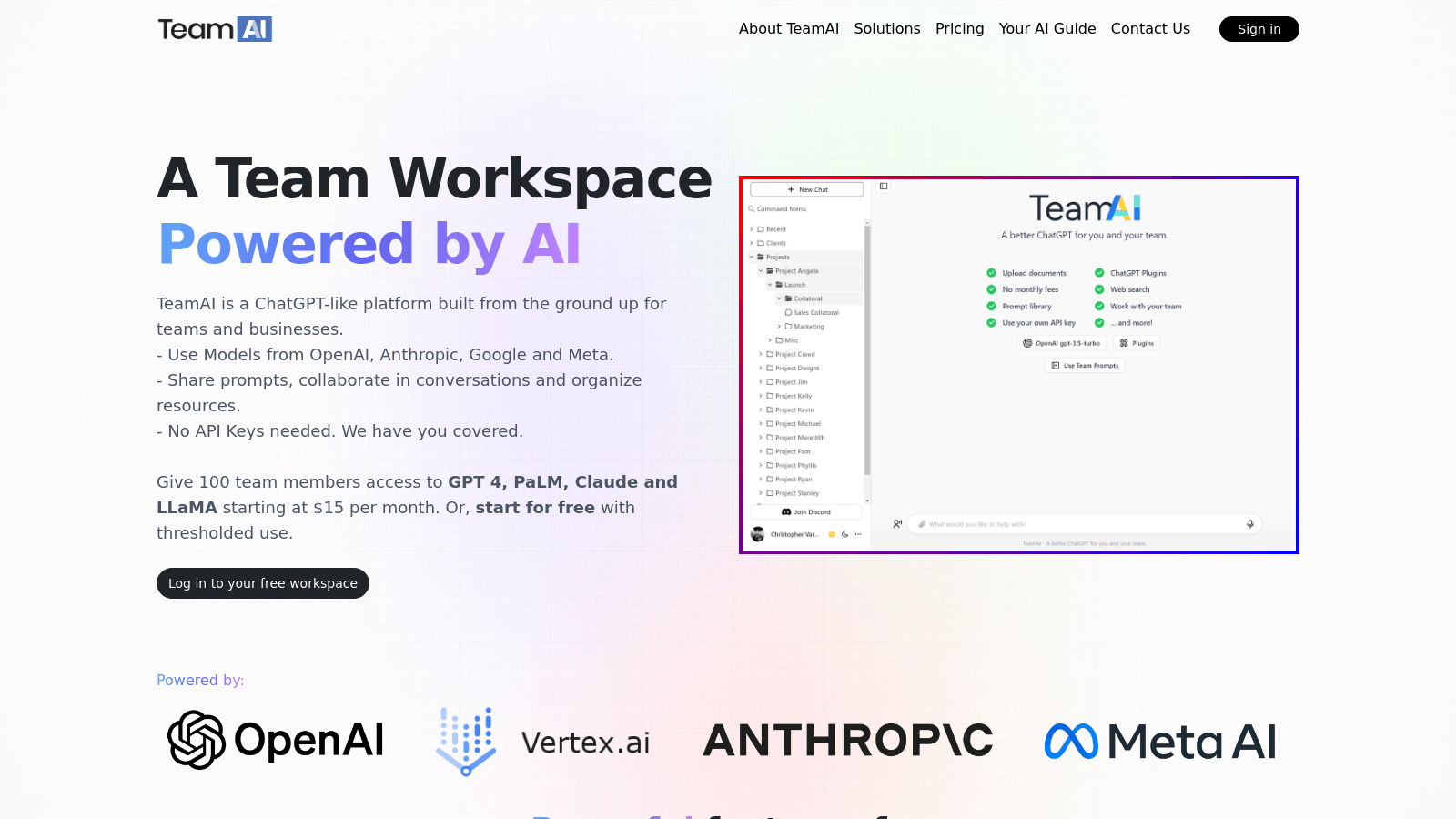Click the Sign in button
The image size is (1456, 819).
point(1259,29)
